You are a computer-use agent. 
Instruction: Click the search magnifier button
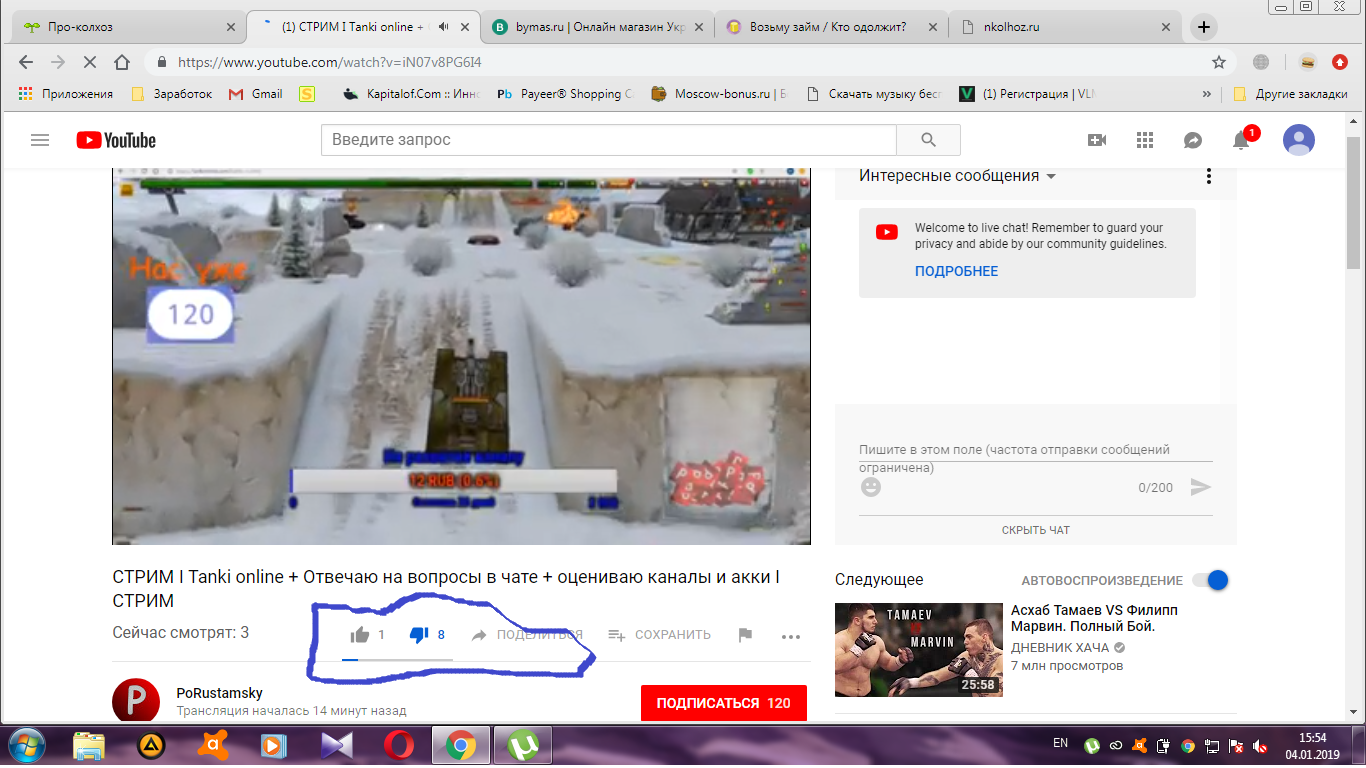tap(928, 140)
